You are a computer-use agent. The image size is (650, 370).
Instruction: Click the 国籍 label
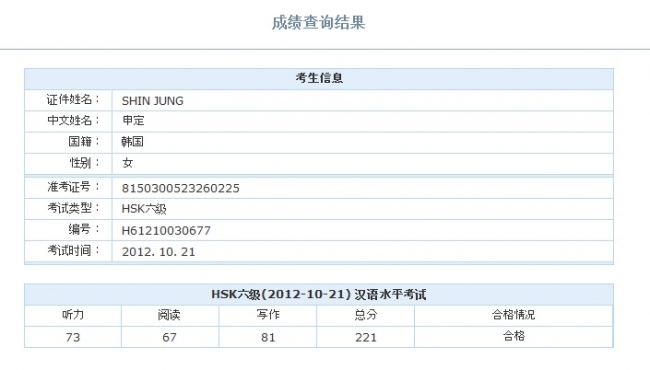tap(84, 142)
